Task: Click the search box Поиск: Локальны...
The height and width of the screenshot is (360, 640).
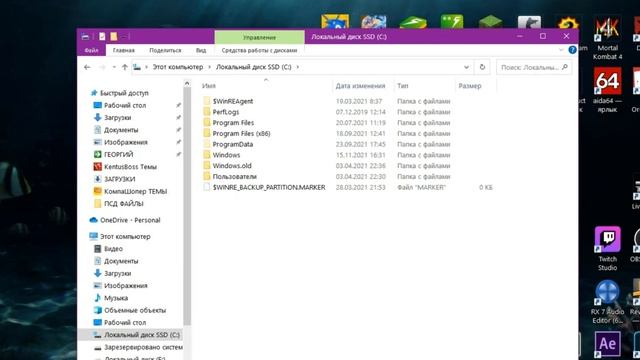Action: (x=534, y=67)
